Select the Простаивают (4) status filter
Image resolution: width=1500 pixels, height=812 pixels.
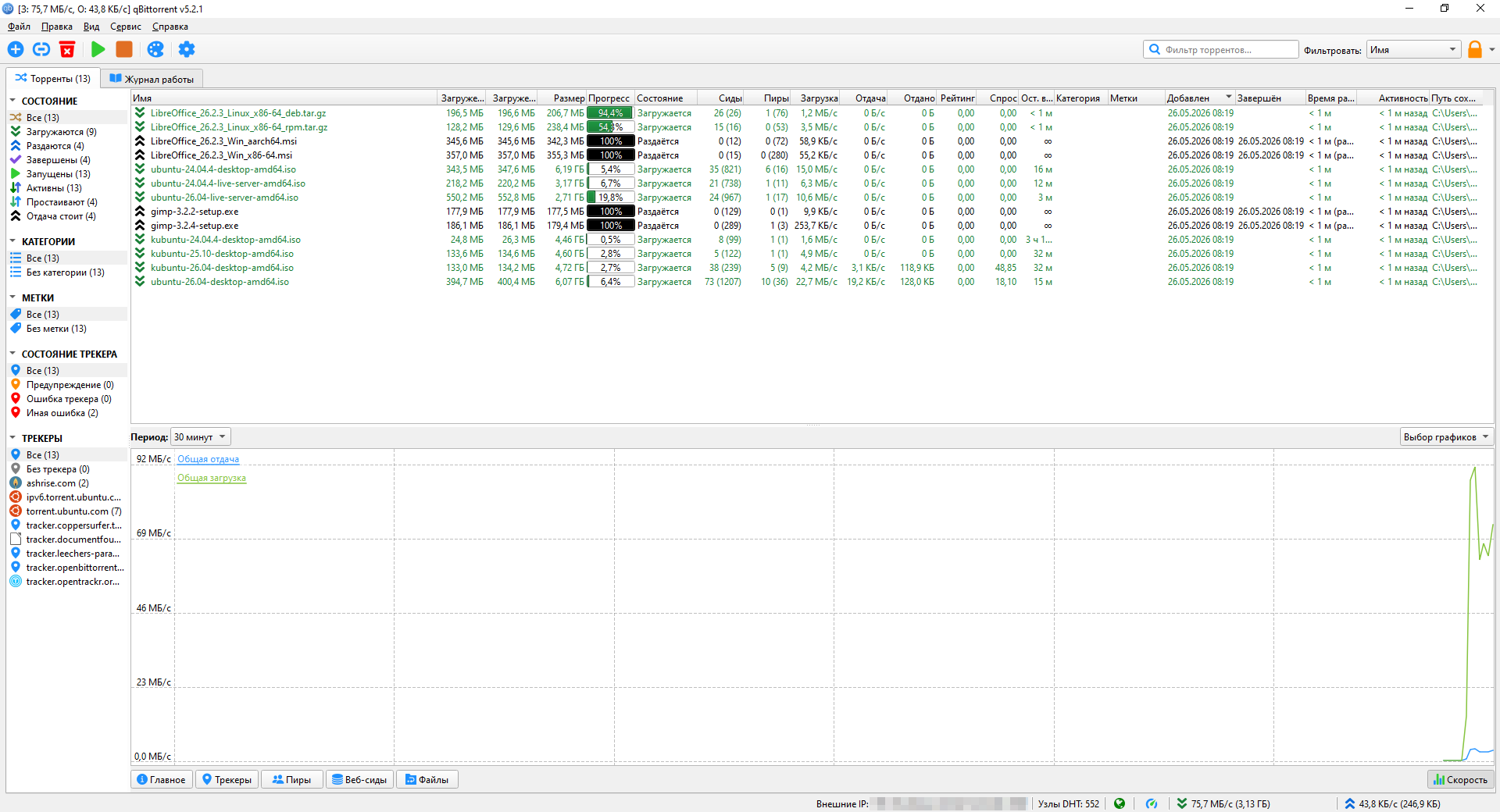tap(67, 202)
